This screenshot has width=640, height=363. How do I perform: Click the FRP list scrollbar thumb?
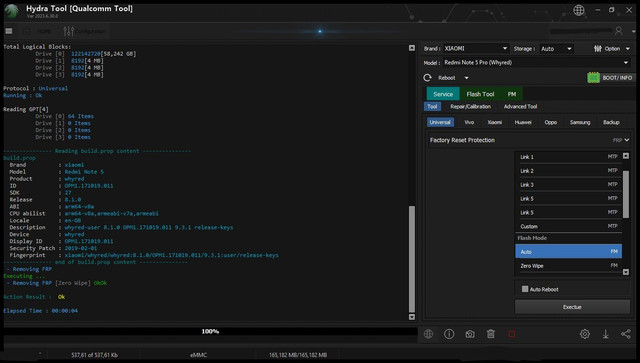point(626,194)
